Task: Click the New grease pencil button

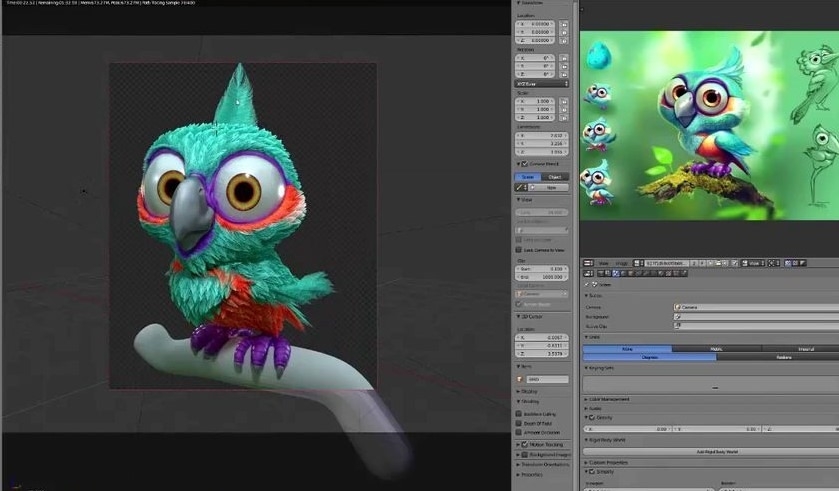Action: click(548, 188)
